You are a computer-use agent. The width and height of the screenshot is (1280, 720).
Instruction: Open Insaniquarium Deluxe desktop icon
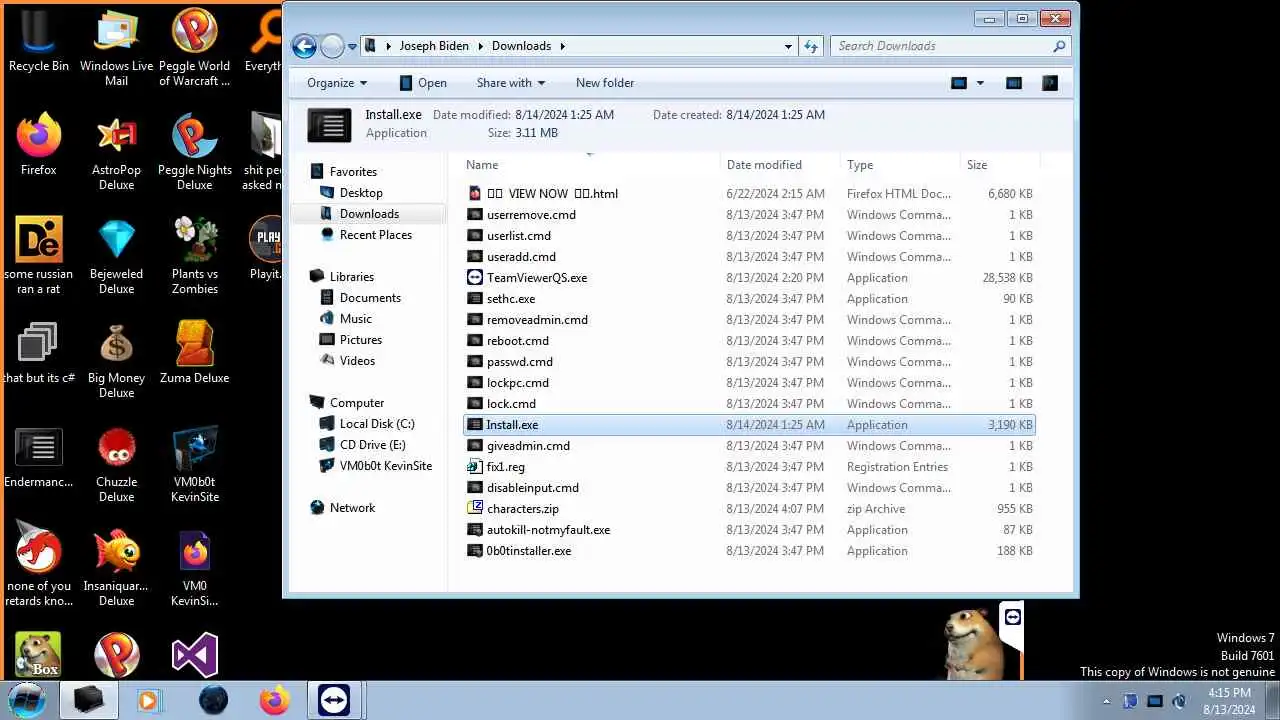click(116, 568)
